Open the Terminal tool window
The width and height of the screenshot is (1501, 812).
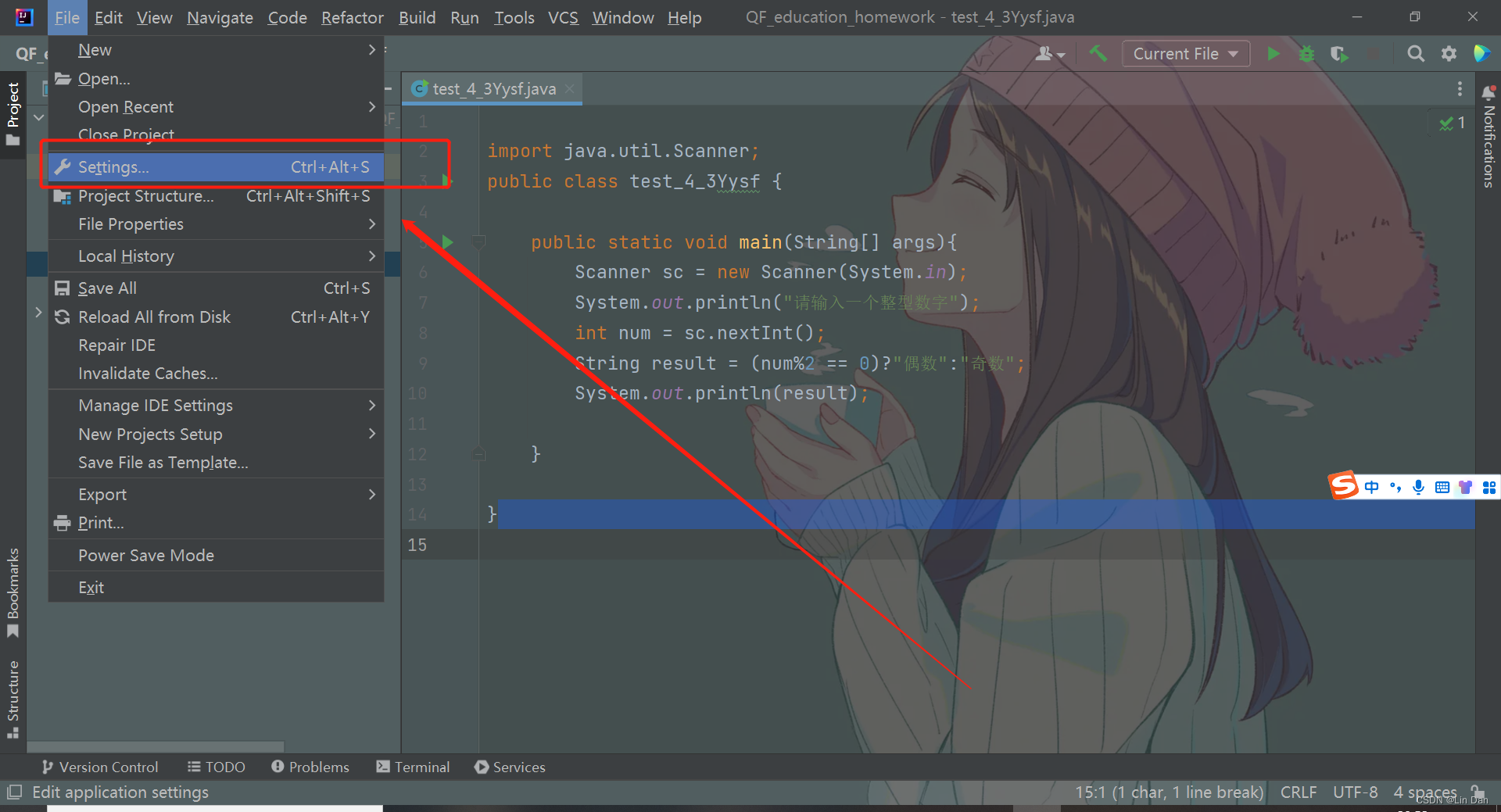tap(413, 767)
